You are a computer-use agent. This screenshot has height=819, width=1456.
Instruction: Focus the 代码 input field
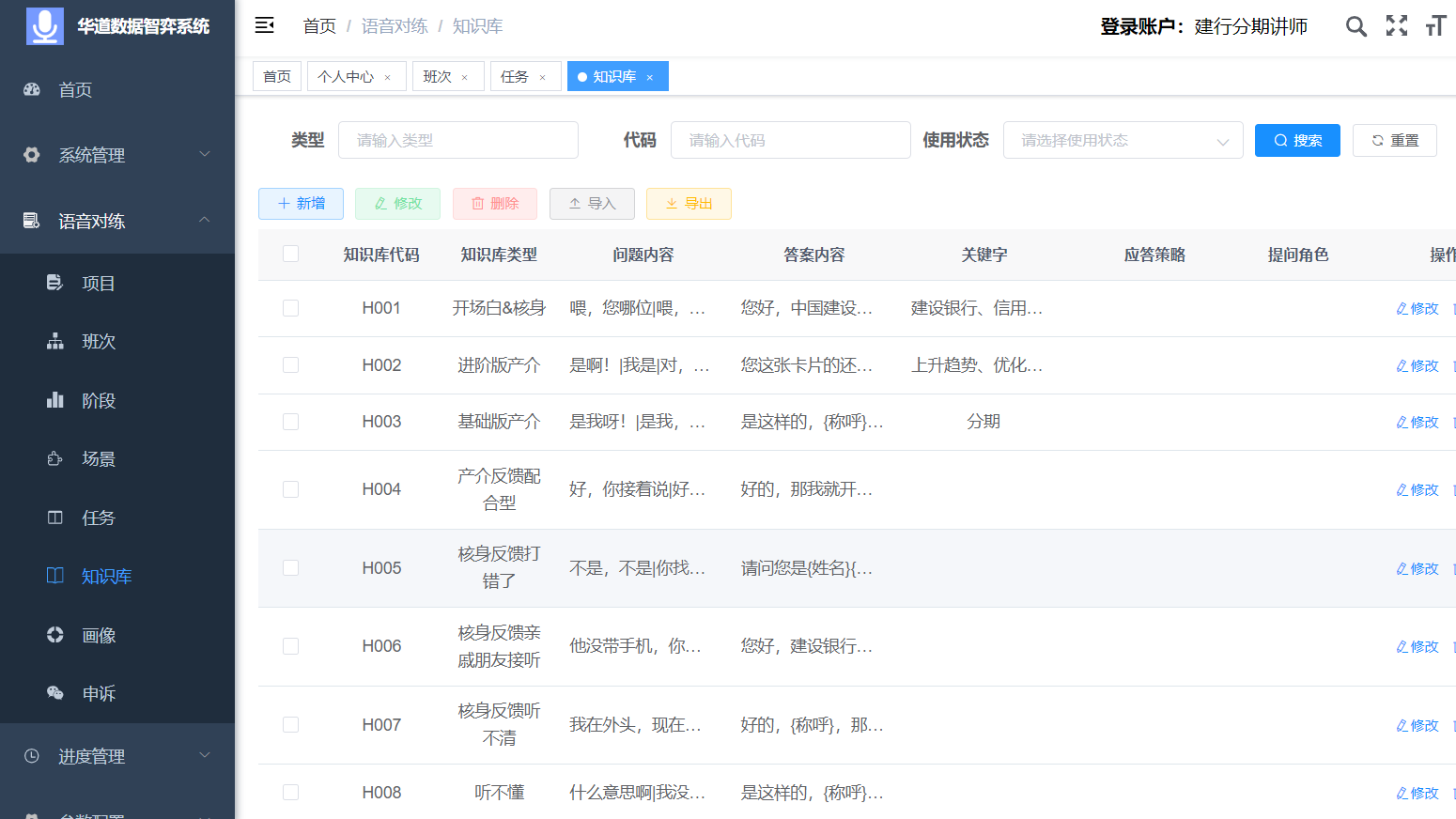[790, 140]
